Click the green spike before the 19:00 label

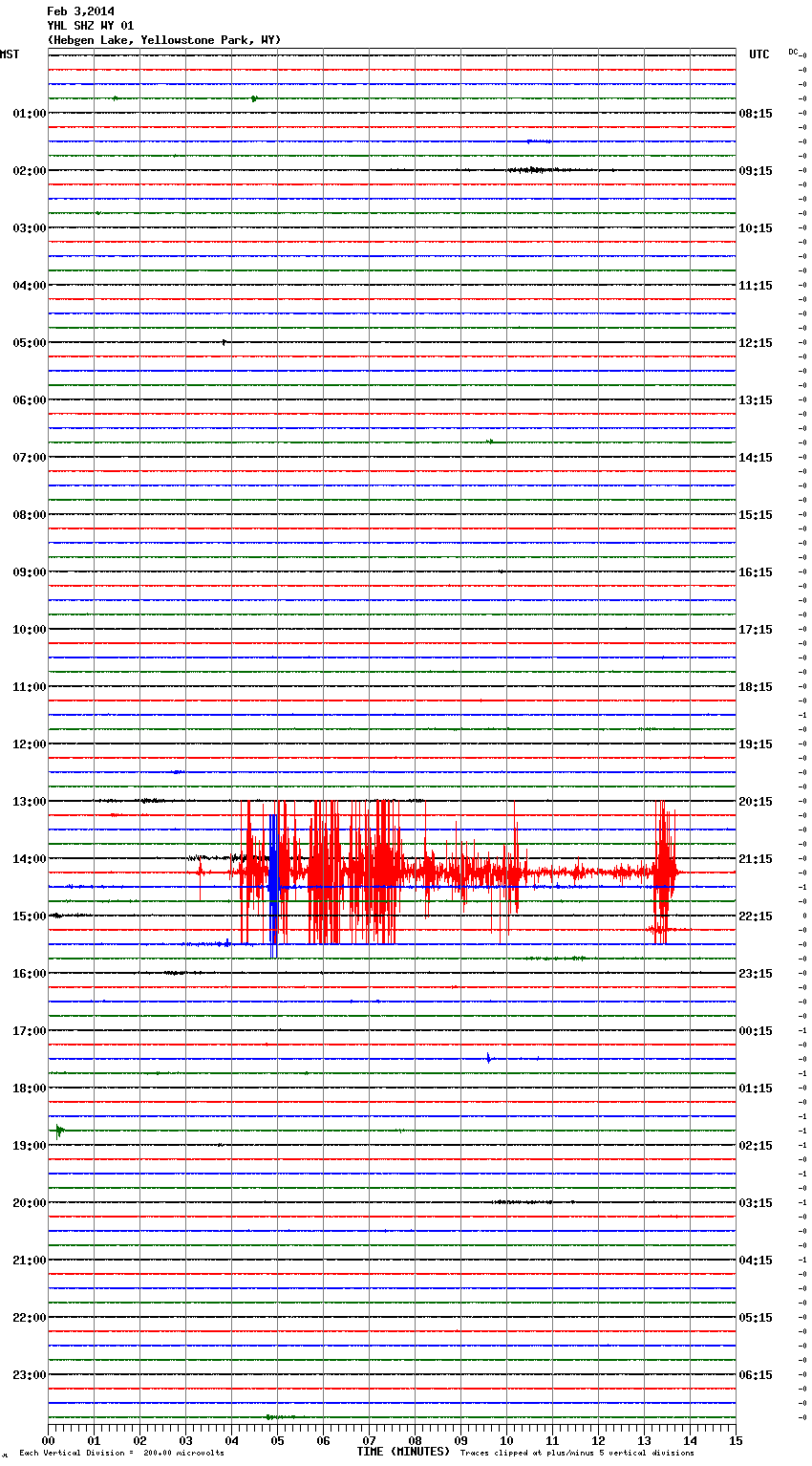coord(59,1132)
